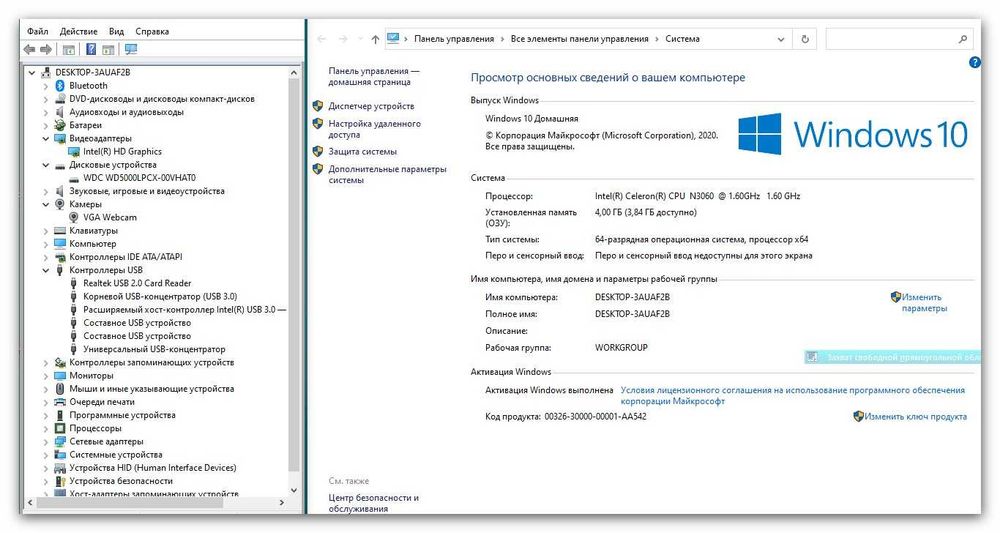Collapse the Видеоадаптеры node
The width and height of the screenshot is (1000, 533).
tap(45, 138)
